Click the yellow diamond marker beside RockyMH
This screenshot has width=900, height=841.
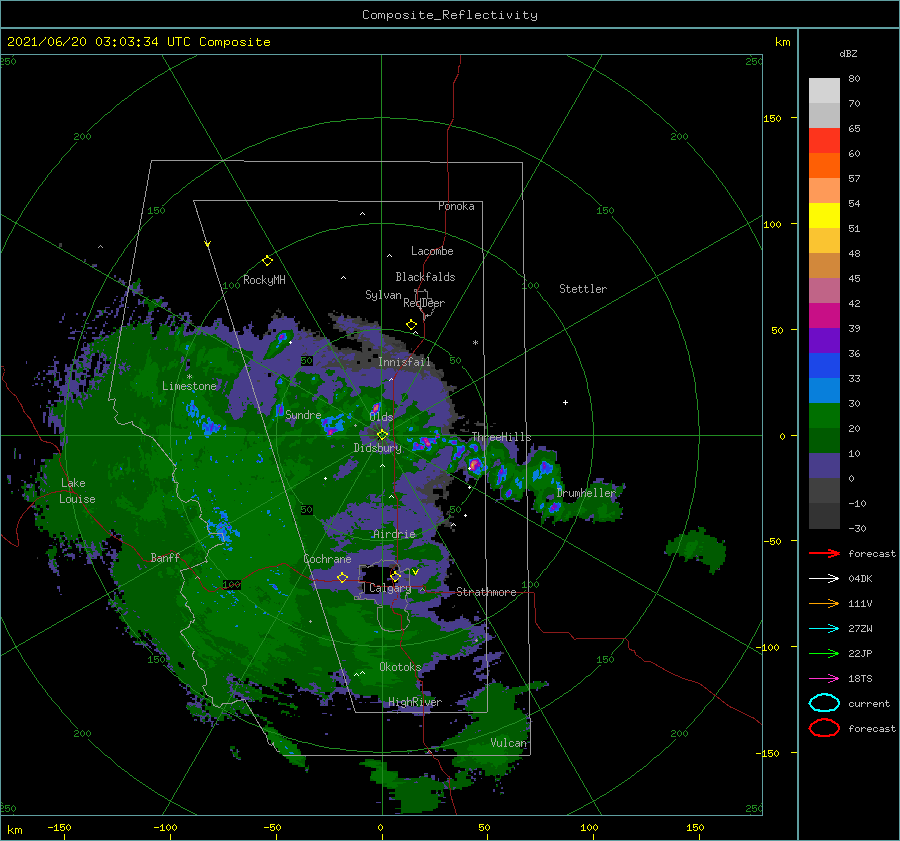[267, 261]
